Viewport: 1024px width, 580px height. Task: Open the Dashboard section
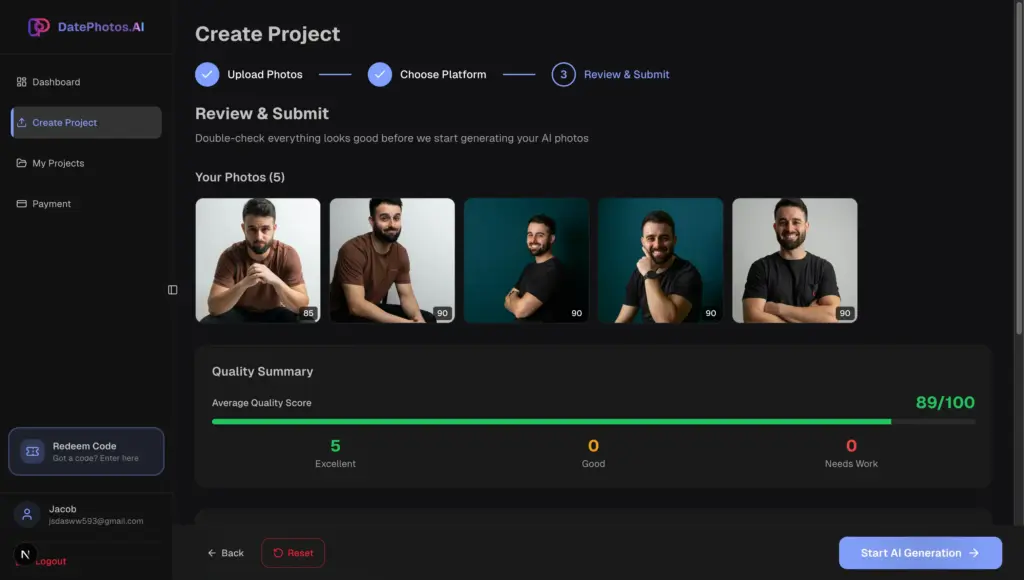56,81
